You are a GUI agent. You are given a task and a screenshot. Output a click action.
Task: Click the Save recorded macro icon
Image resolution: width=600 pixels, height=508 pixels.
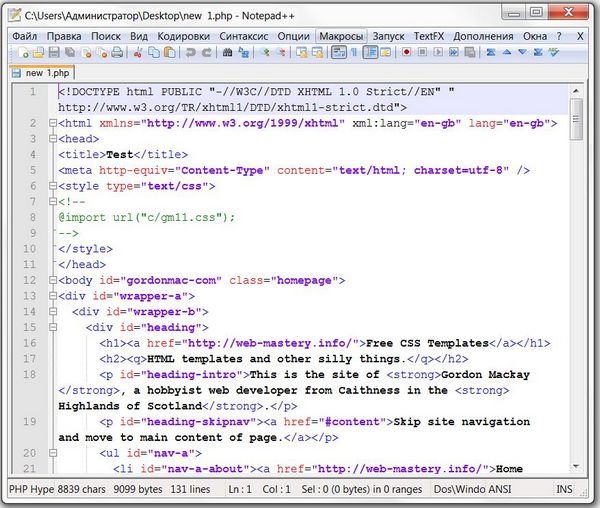tap(470, 52)
